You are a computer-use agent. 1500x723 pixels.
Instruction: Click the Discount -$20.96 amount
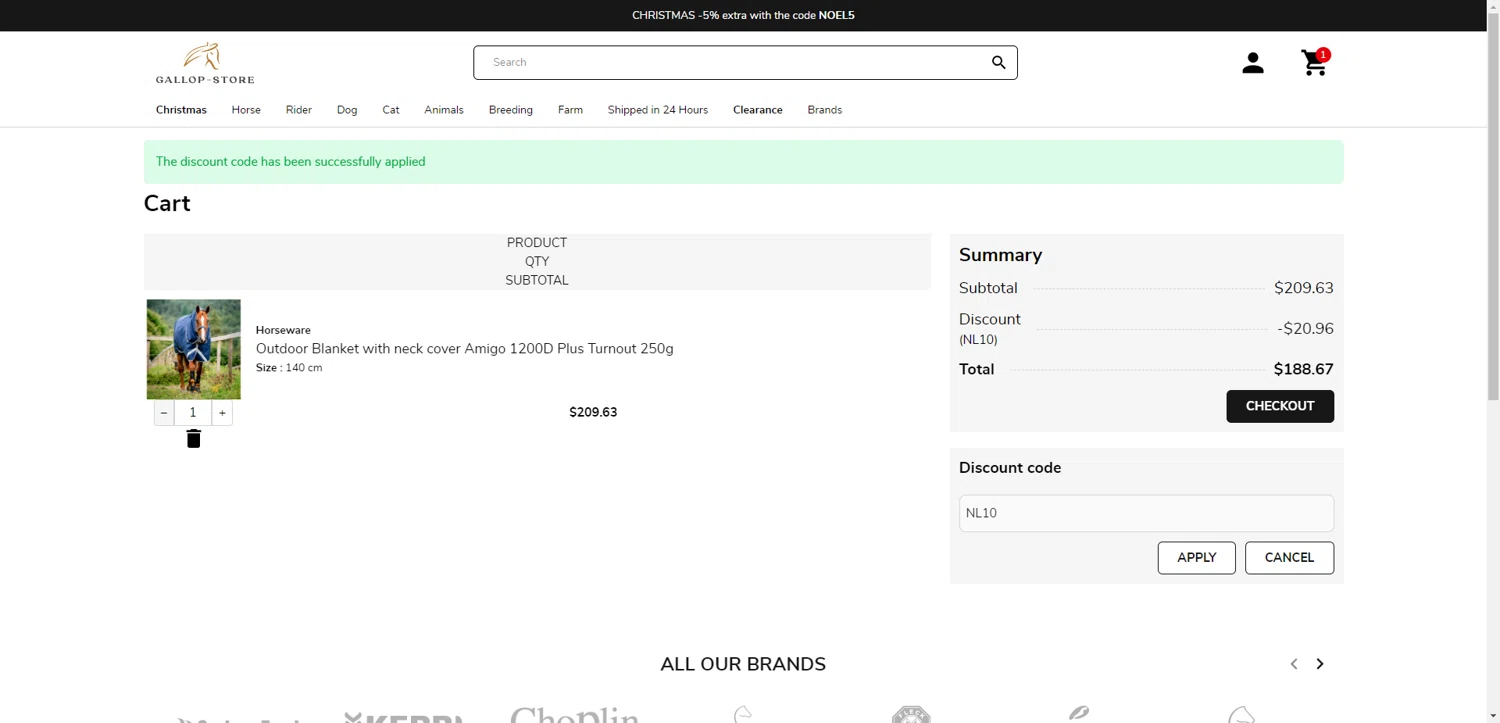(x=1305, y=329)
